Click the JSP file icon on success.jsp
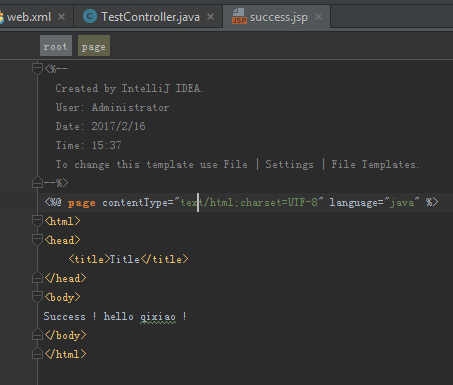453x385 pixels. coord(239,16)
